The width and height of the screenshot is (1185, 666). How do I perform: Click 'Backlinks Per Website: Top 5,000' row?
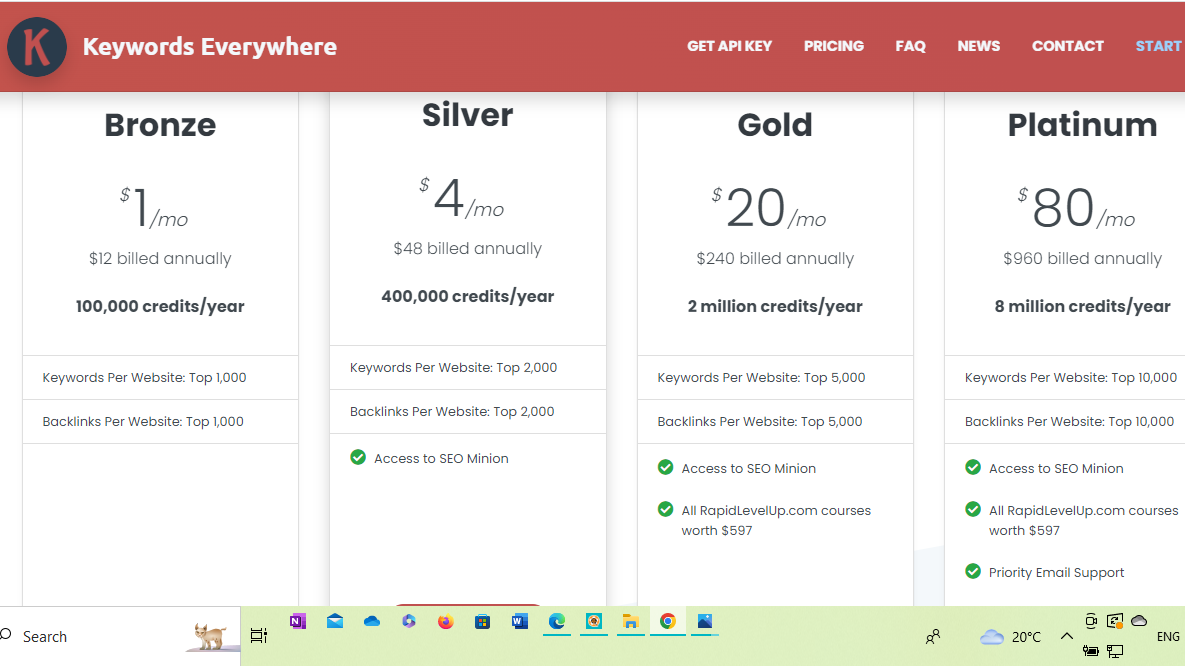pyautogui.click(x=775, y=421)
